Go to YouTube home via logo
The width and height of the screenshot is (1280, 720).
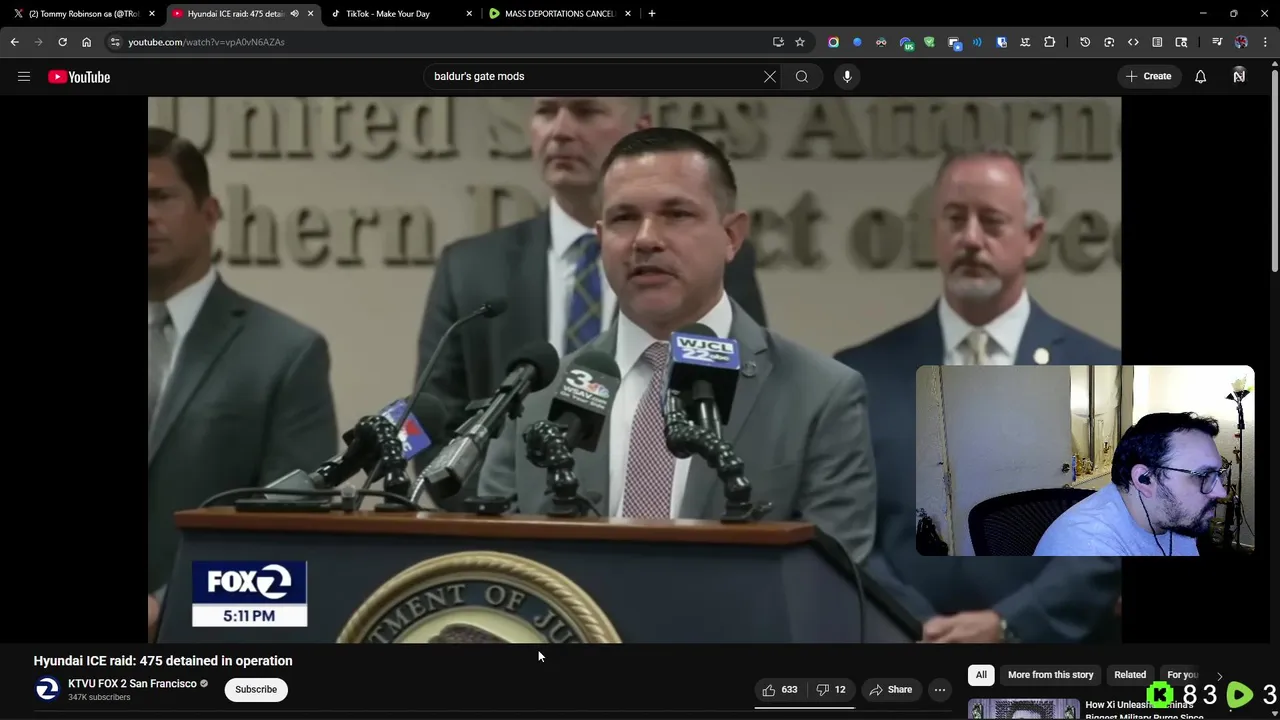click(x=79, y=77)
